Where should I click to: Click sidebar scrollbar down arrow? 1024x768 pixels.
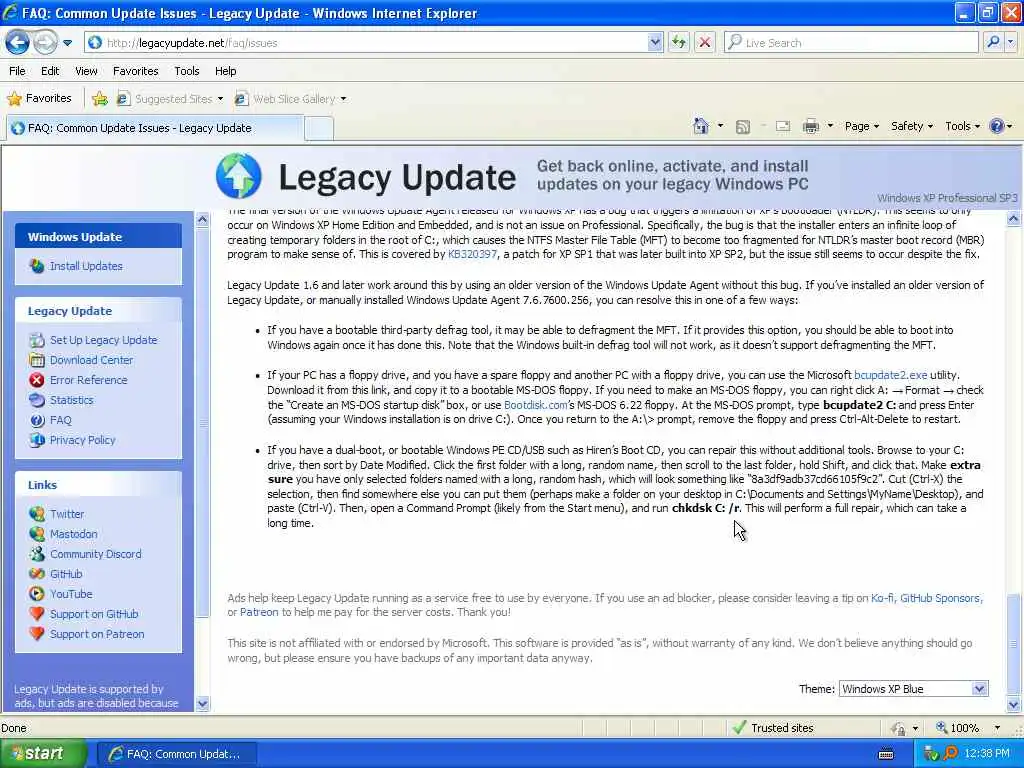point(202,703)
